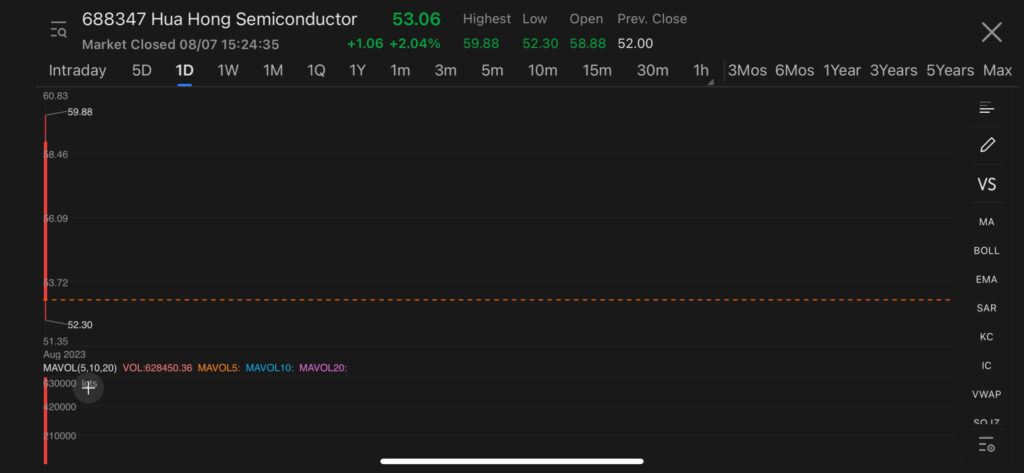Enable the IC indicator
This screenshot has width=1024, height=473.
tap(986, 366)
